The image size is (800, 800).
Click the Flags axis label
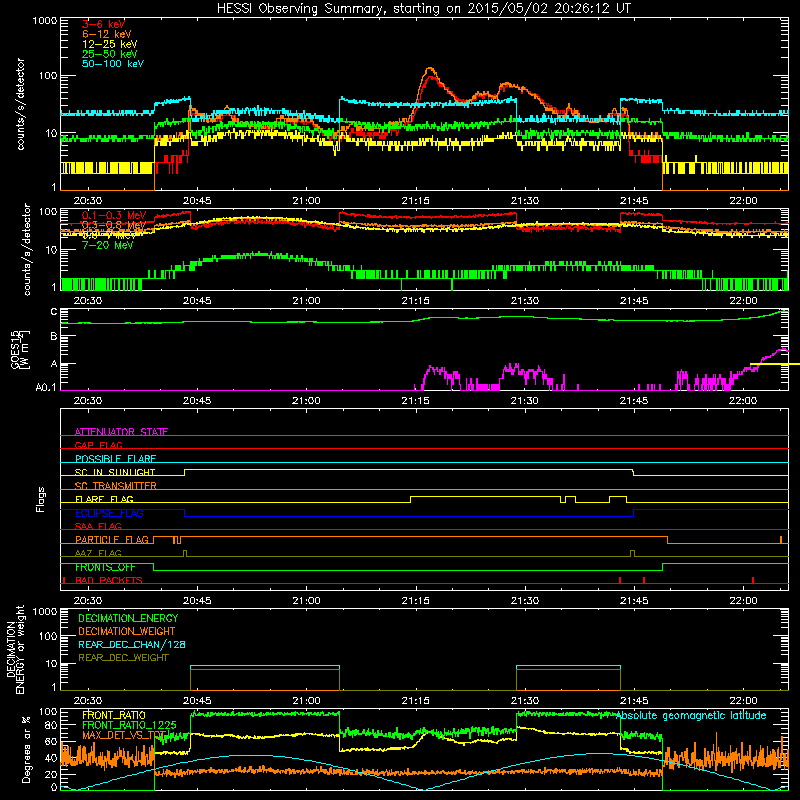pos(40,499)
